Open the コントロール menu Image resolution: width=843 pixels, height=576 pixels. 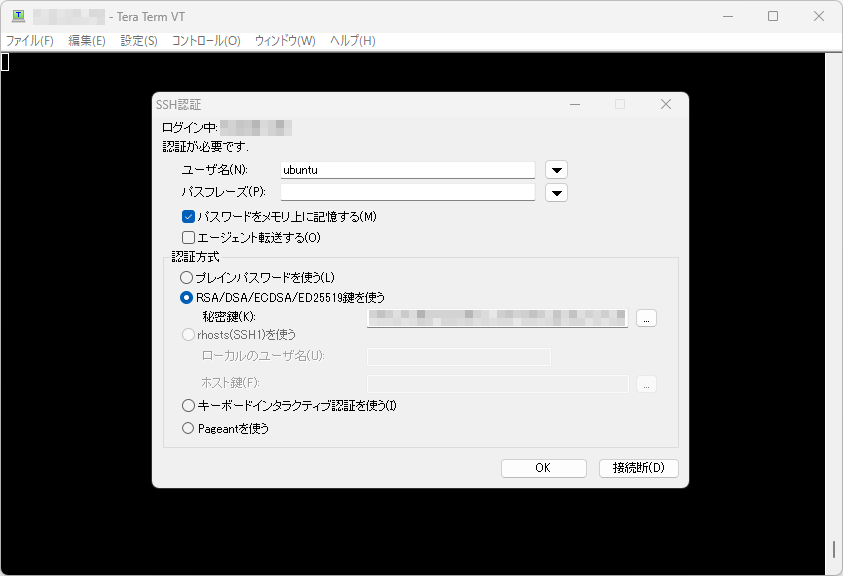tap(197, 41)
